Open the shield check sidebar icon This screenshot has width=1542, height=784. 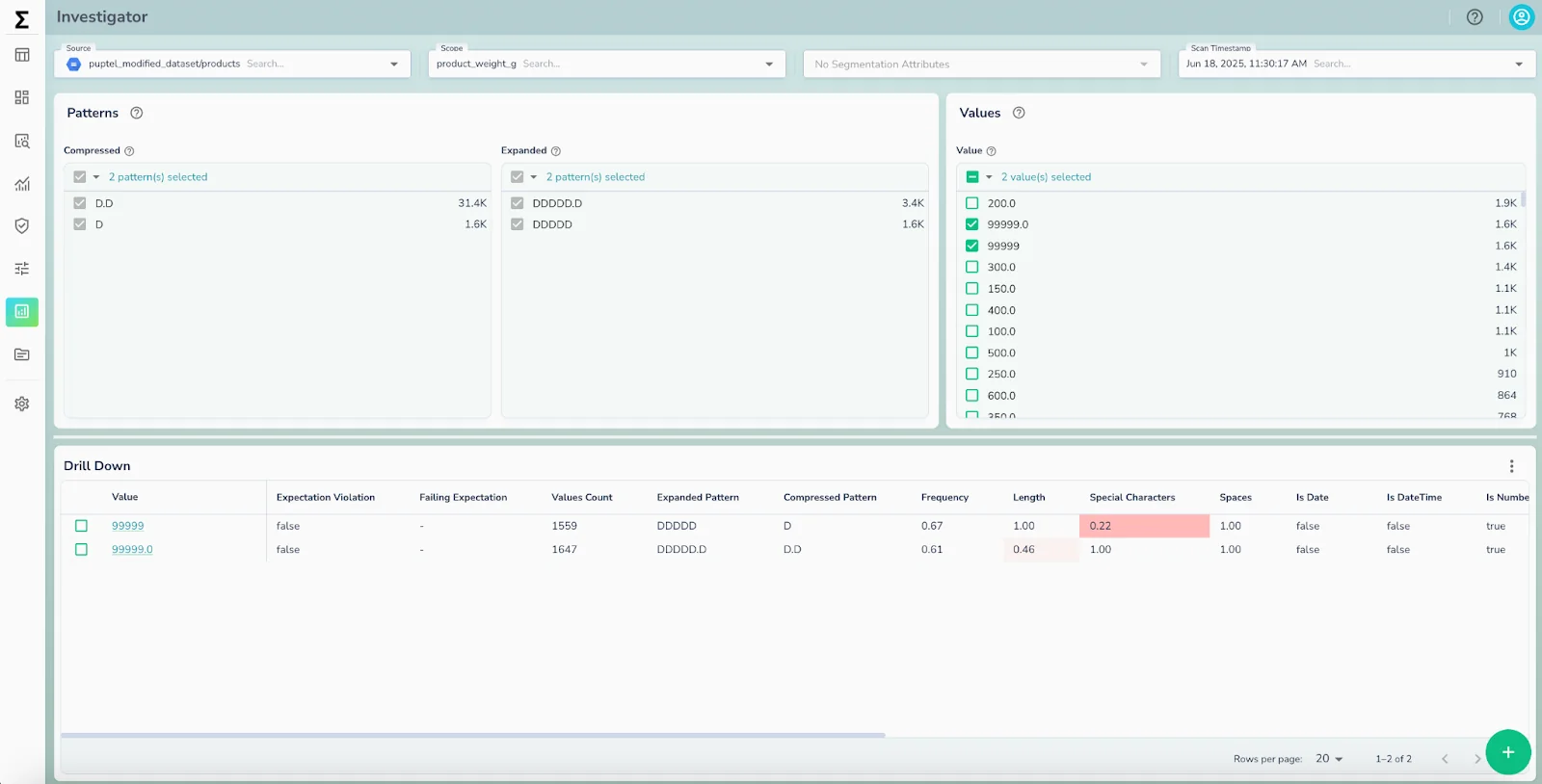point(22,225)
